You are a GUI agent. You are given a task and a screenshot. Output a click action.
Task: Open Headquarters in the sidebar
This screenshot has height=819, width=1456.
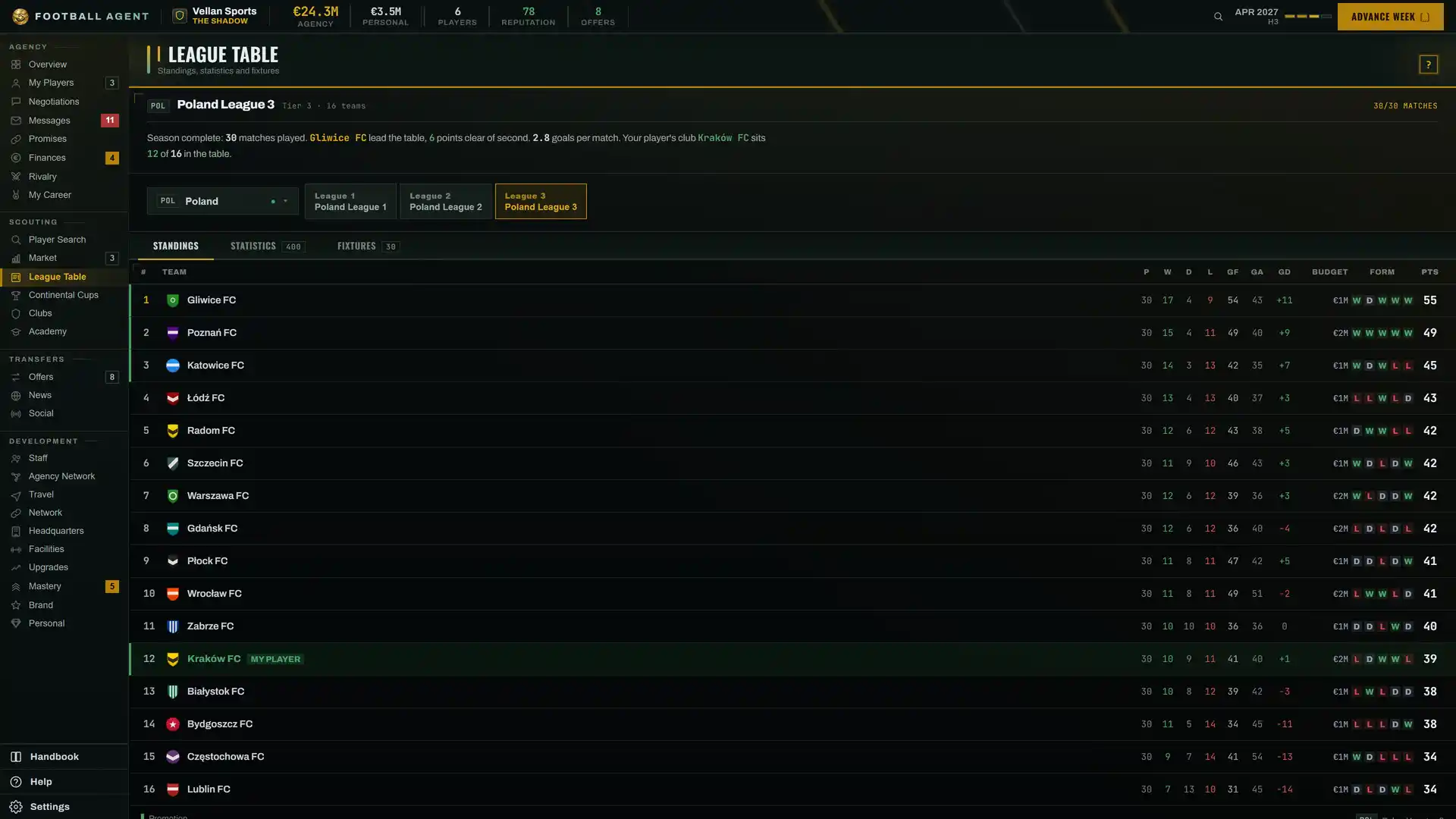pyautogui.click(x=64, y=531)
